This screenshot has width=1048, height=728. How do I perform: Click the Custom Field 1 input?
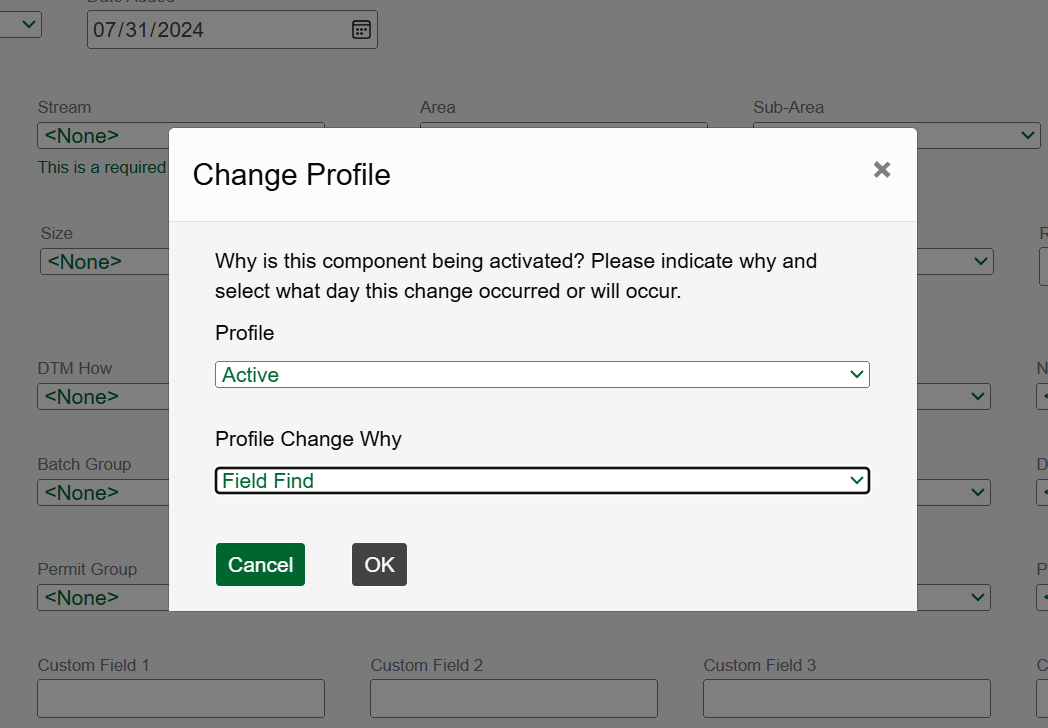181,699
